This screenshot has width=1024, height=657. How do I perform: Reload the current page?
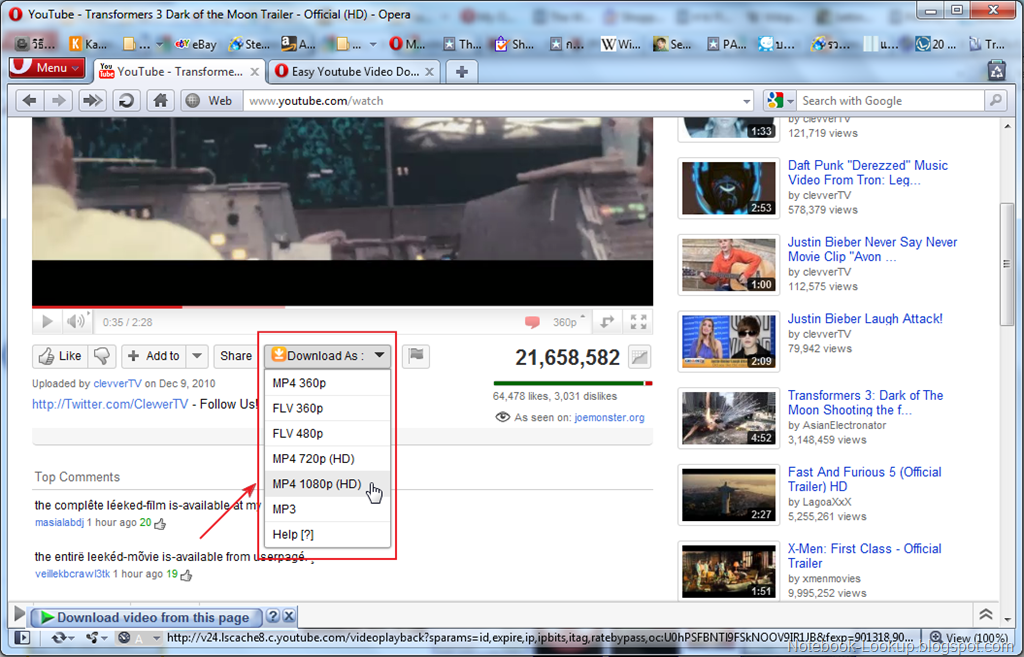click(x=126, y=101)
